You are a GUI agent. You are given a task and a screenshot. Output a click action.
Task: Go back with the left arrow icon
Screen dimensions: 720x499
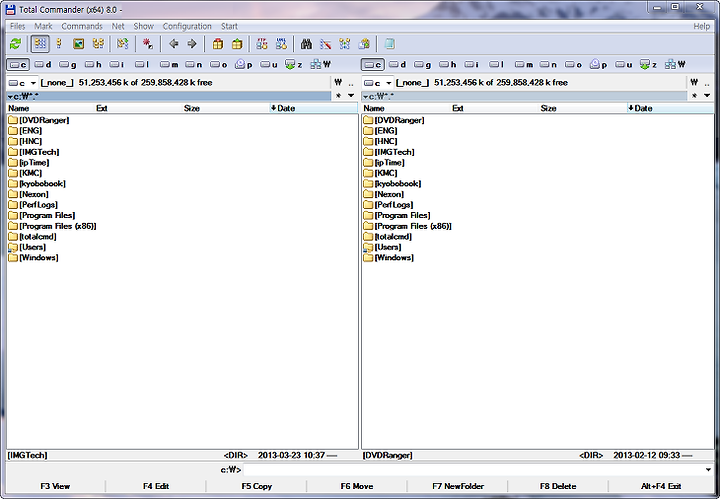173,44
